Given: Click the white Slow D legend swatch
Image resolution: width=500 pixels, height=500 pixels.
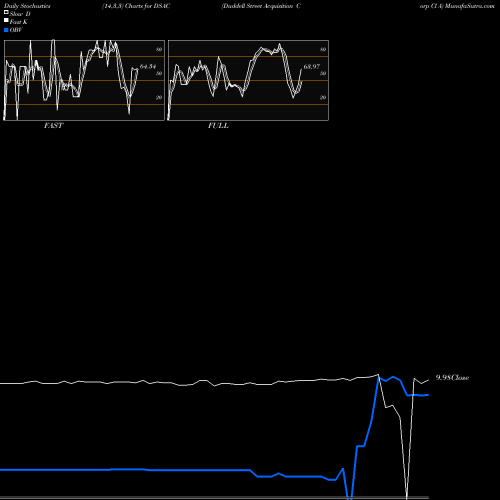Looking at the screenshot, I should pyautogui.click(x=6, y=12).
